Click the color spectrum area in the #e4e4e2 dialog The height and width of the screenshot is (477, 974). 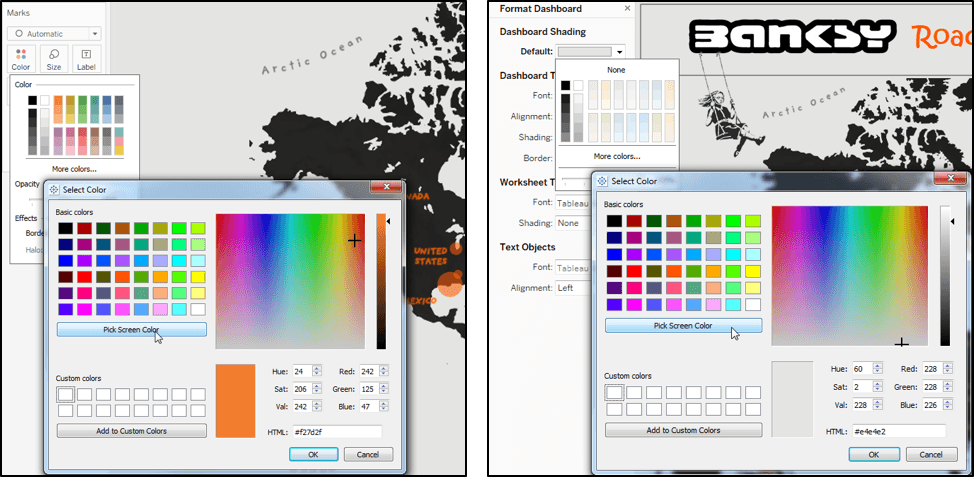click(849, 276)
